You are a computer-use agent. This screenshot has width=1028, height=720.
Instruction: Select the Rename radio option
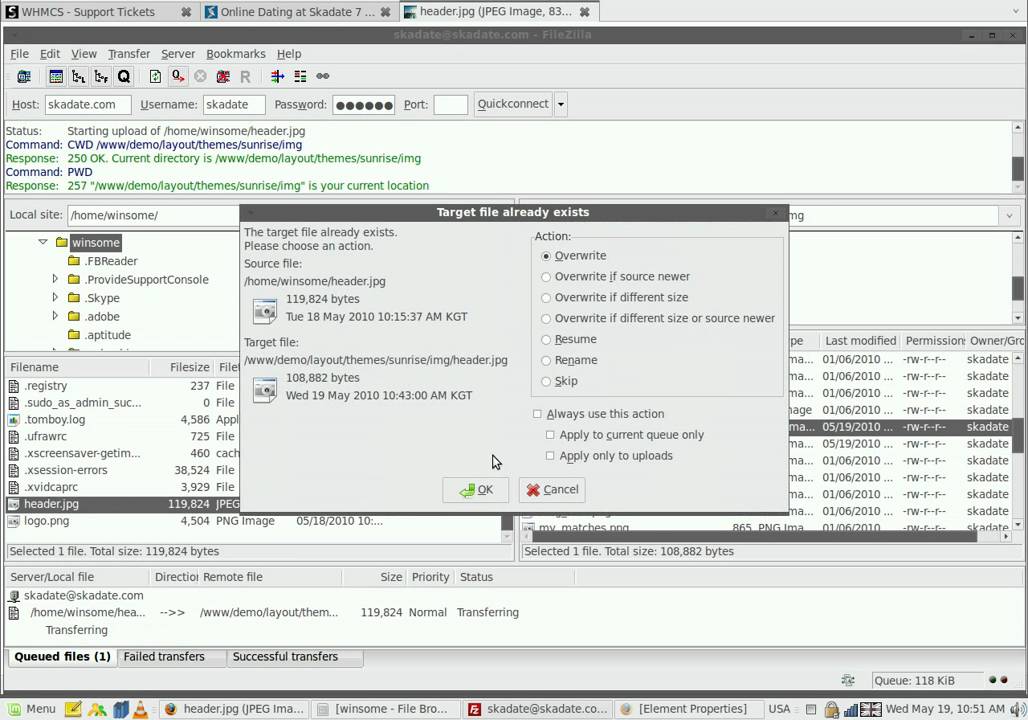pos(545,361)
